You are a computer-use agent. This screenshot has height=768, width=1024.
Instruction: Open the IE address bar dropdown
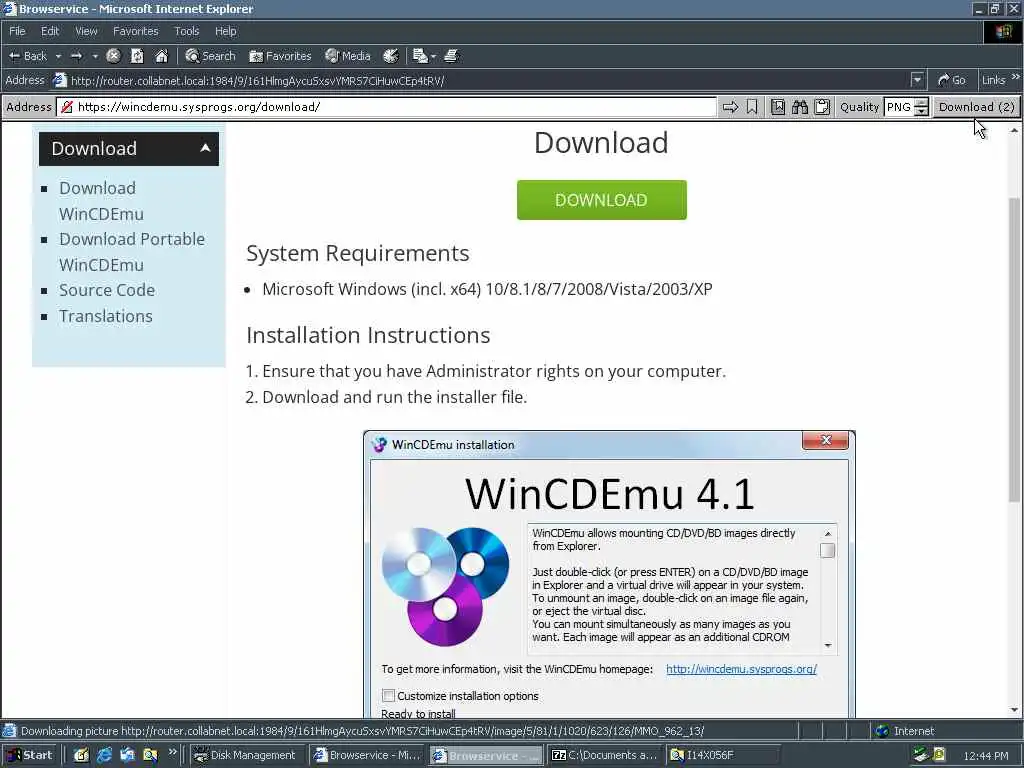point(918,80)
